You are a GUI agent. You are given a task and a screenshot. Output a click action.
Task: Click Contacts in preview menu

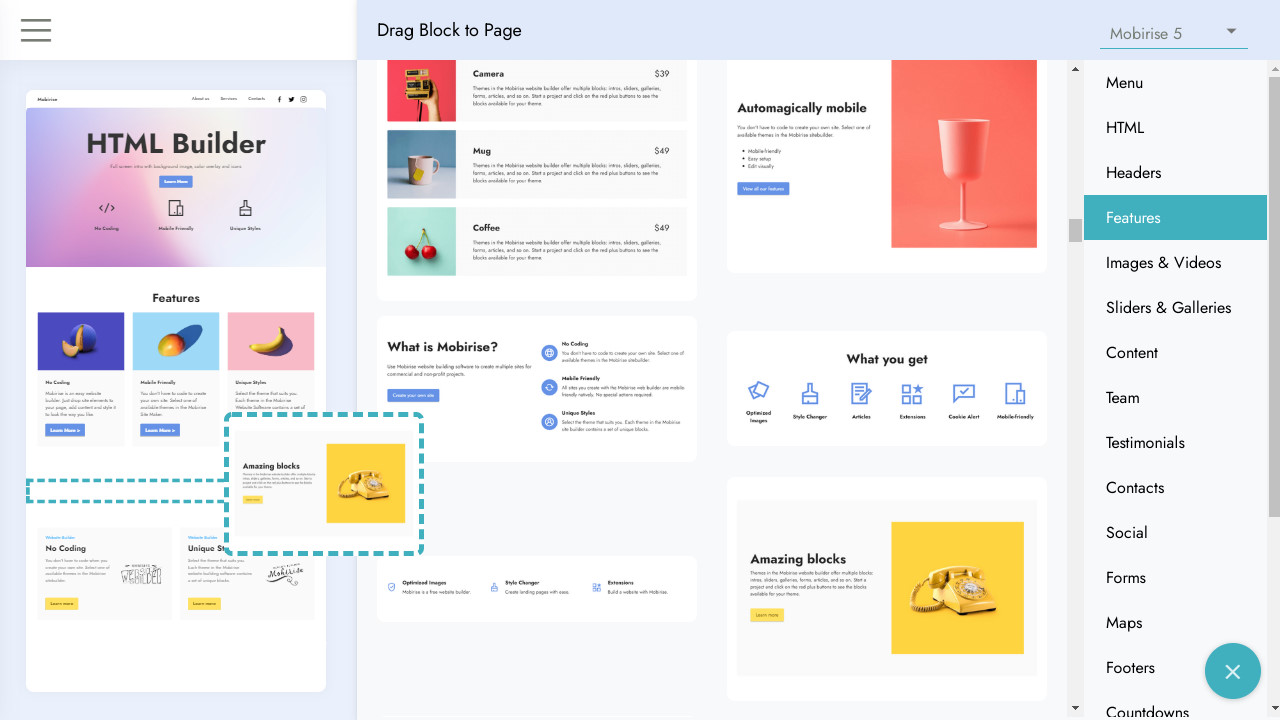tap(257, 99)
